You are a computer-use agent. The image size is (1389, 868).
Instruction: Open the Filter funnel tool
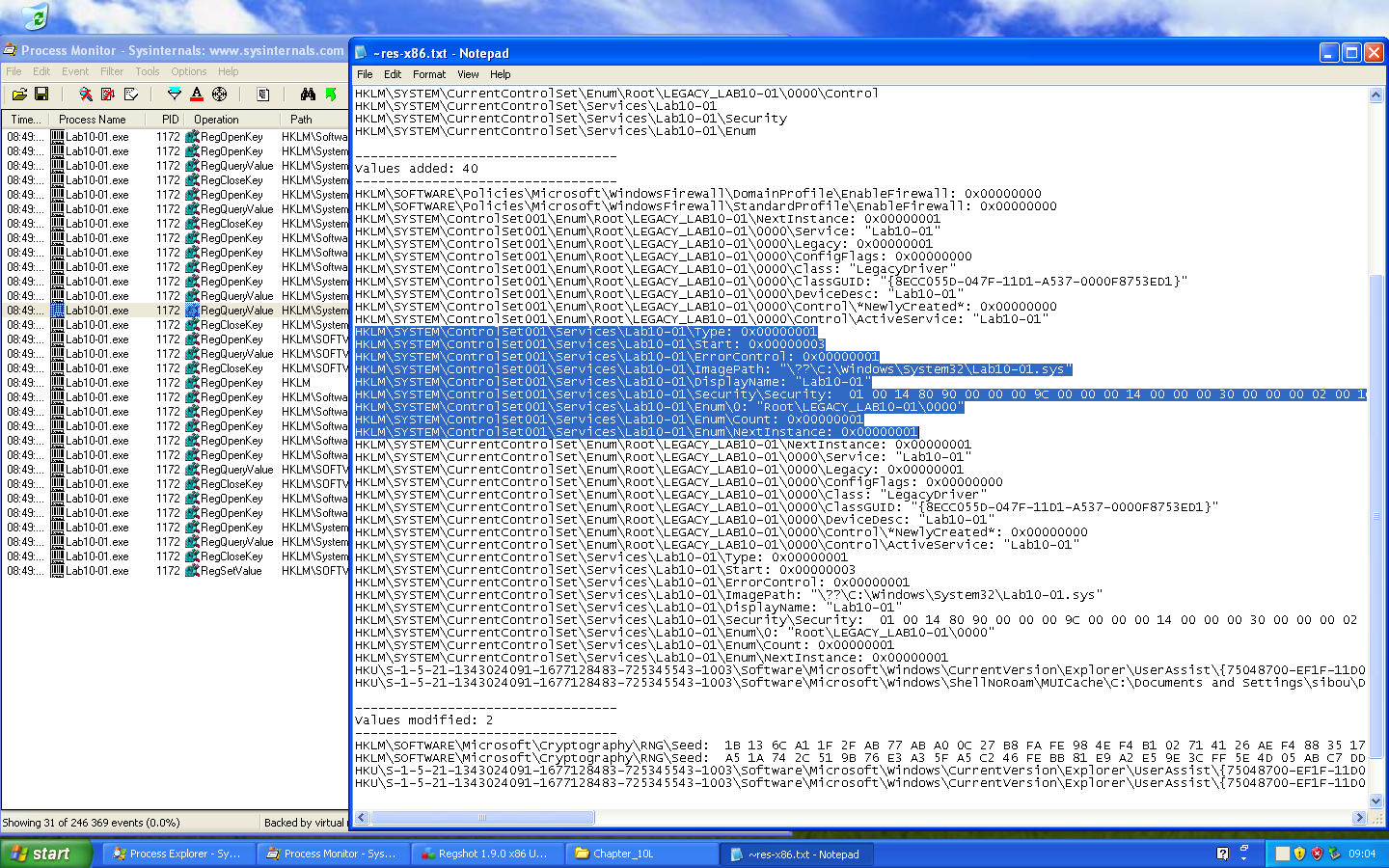tap(175, 95)
